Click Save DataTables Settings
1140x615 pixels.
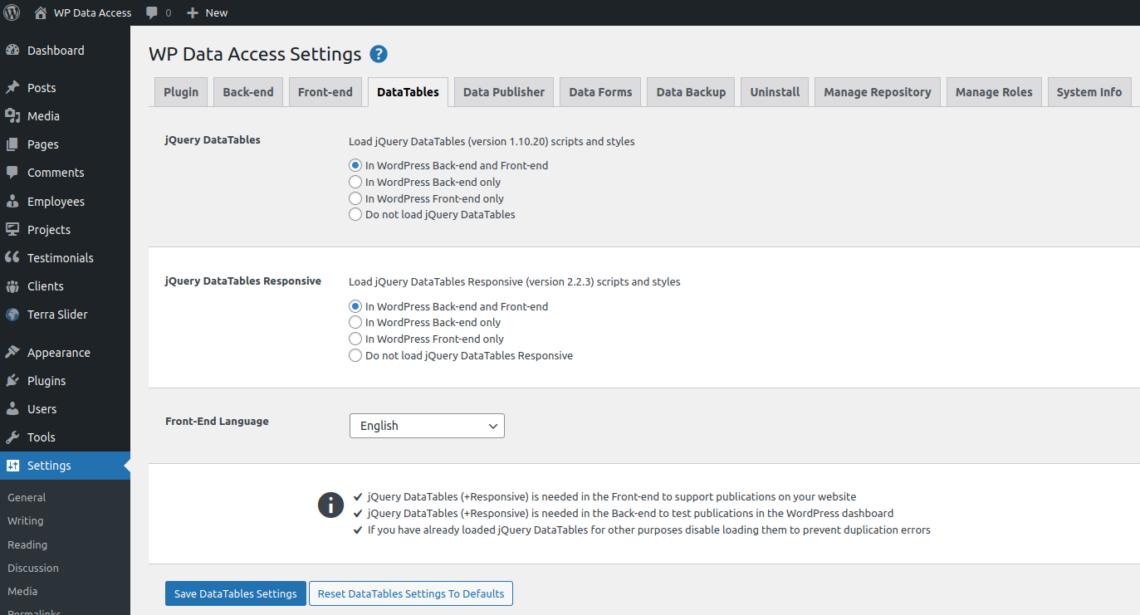pos(235,593)
